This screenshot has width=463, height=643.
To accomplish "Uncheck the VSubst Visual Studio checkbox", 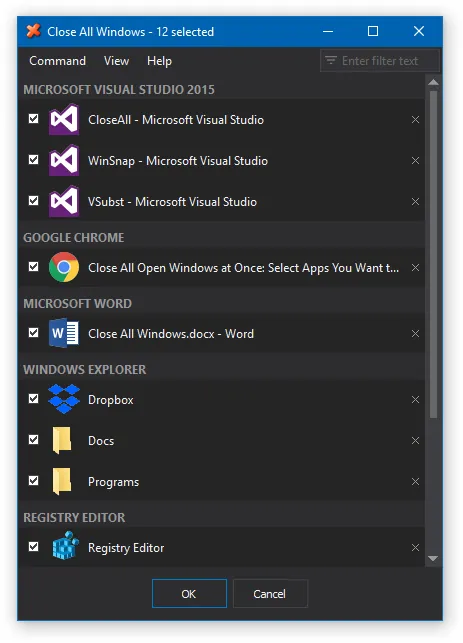I will [x=34, y=201].
